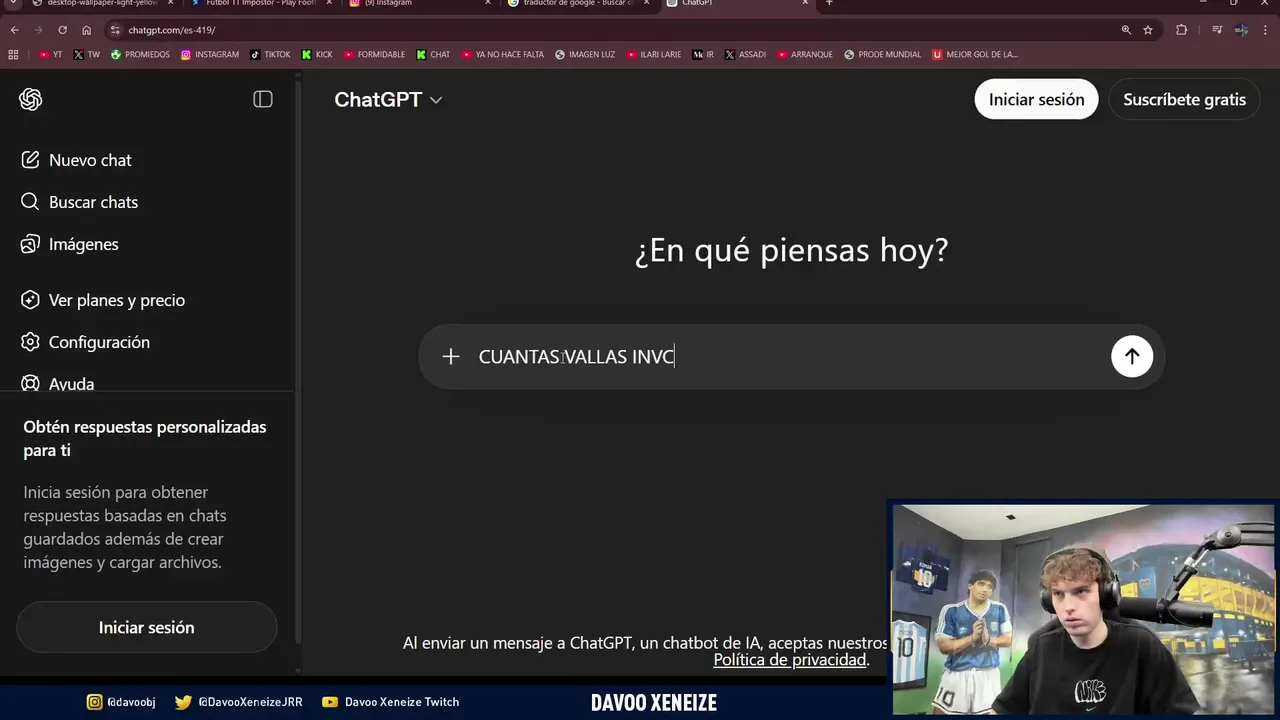Reload the page
Image resolution: width=1280 pixels, height=720 pixels.
pos(62,30)
